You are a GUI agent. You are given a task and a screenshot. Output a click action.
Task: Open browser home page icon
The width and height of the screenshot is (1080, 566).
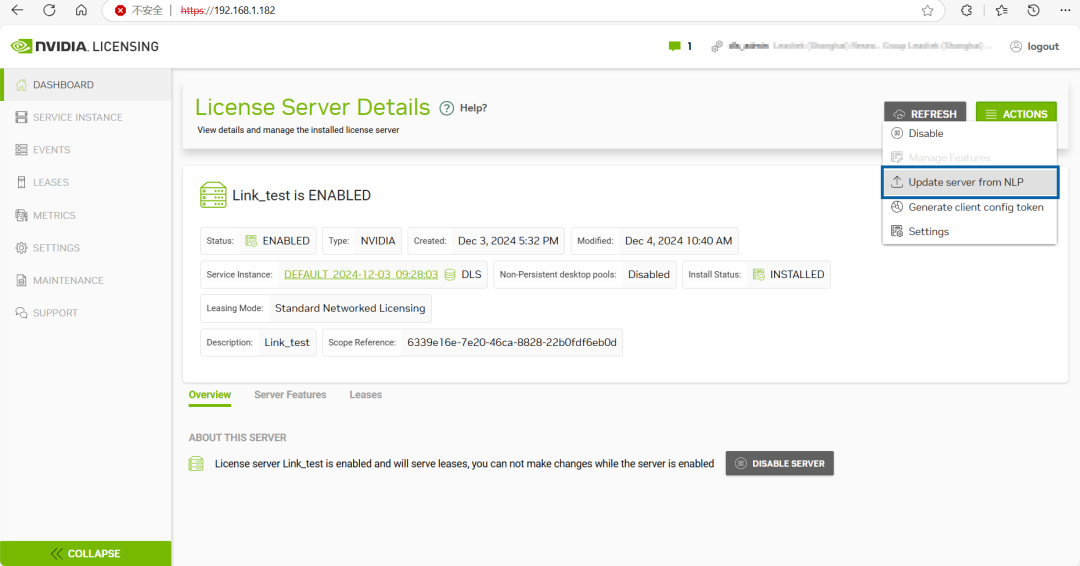(81, 10)
